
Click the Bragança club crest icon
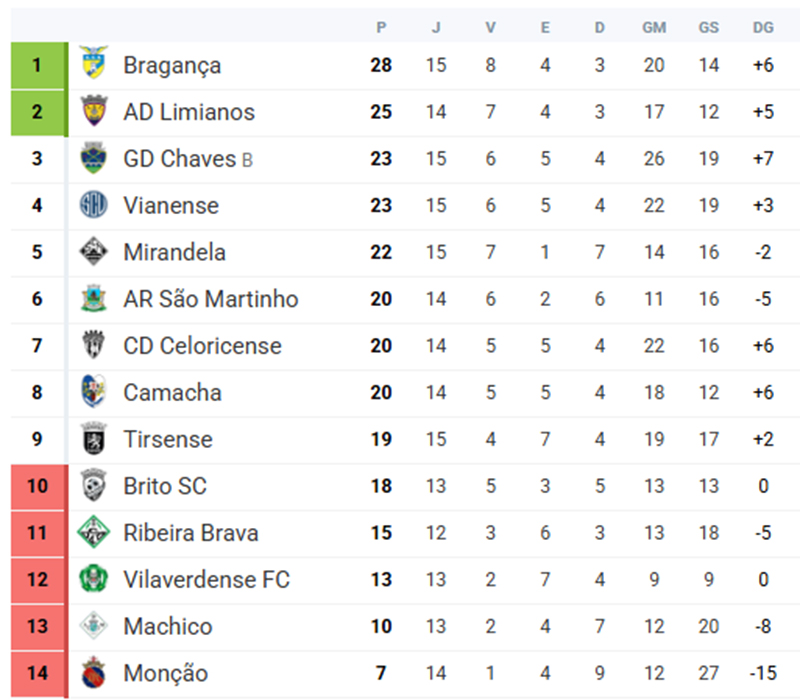93,65
